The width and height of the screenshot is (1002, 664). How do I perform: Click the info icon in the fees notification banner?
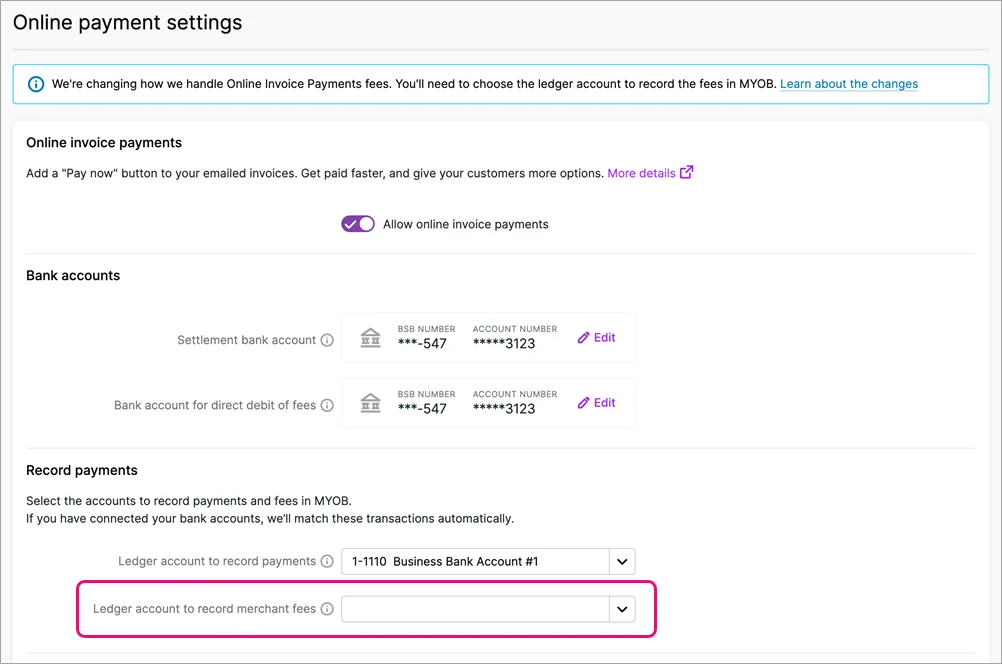[36, 84]
